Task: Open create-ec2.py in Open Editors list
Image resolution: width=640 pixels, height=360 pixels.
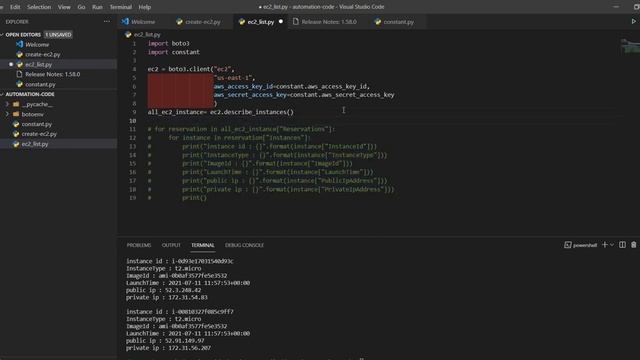Action: (42, 54)
